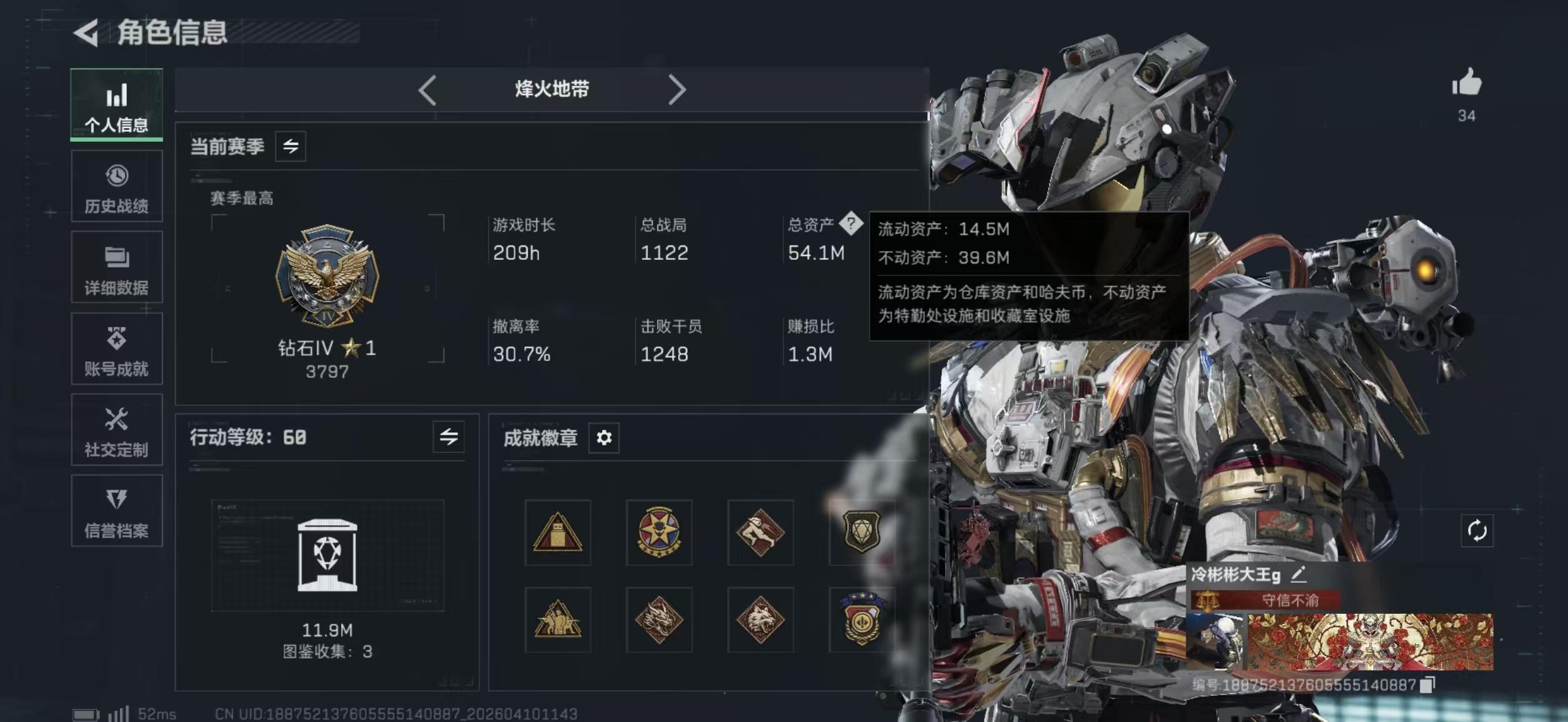Screen dimensions: 1568x722
Task: Select the golden dragon head badge
Action: [x=659, y=620]
